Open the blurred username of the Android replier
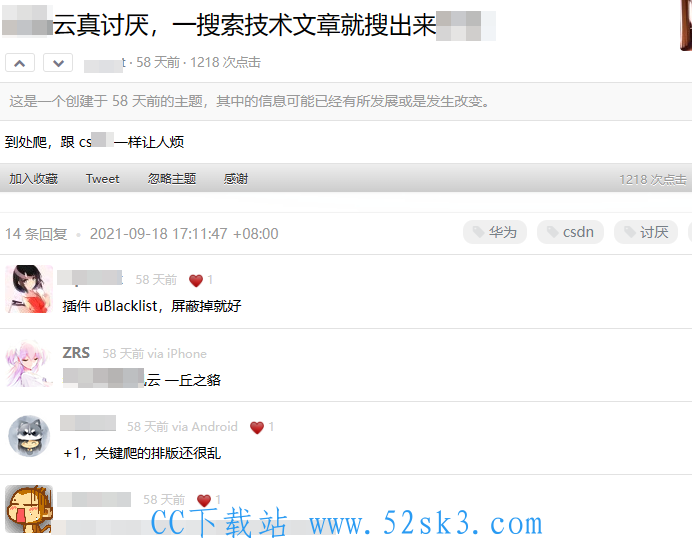 pyautogui.click(x=88, y=423)
